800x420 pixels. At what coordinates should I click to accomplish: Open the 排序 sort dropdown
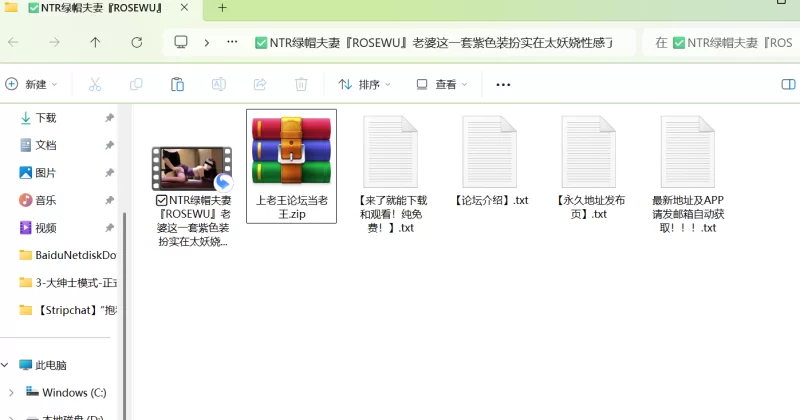(364, 84)
